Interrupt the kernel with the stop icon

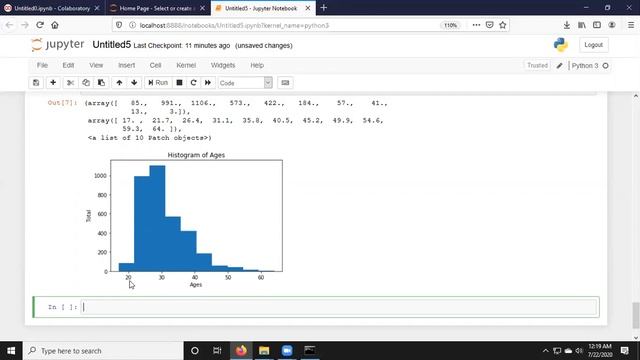pyautogui.click(x=179, y=83)
